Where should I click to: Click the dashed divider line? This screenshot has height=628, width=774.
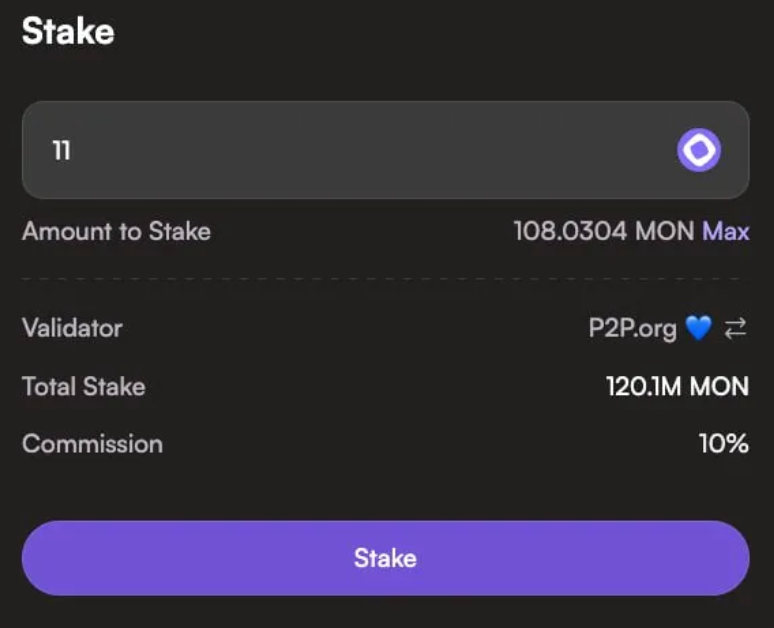click(385, 279)
